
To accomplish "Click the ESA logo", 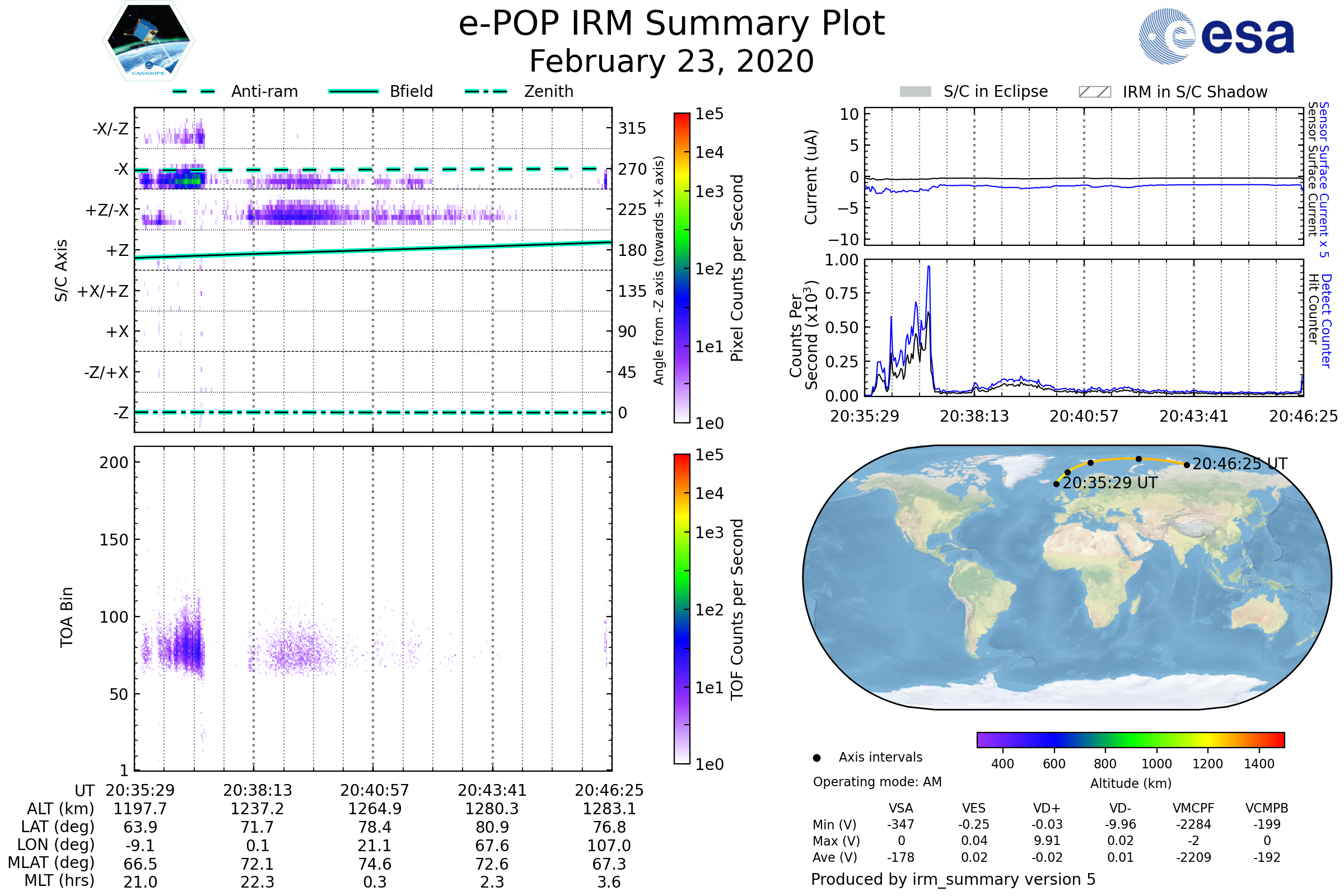I will click(1216, 36).
